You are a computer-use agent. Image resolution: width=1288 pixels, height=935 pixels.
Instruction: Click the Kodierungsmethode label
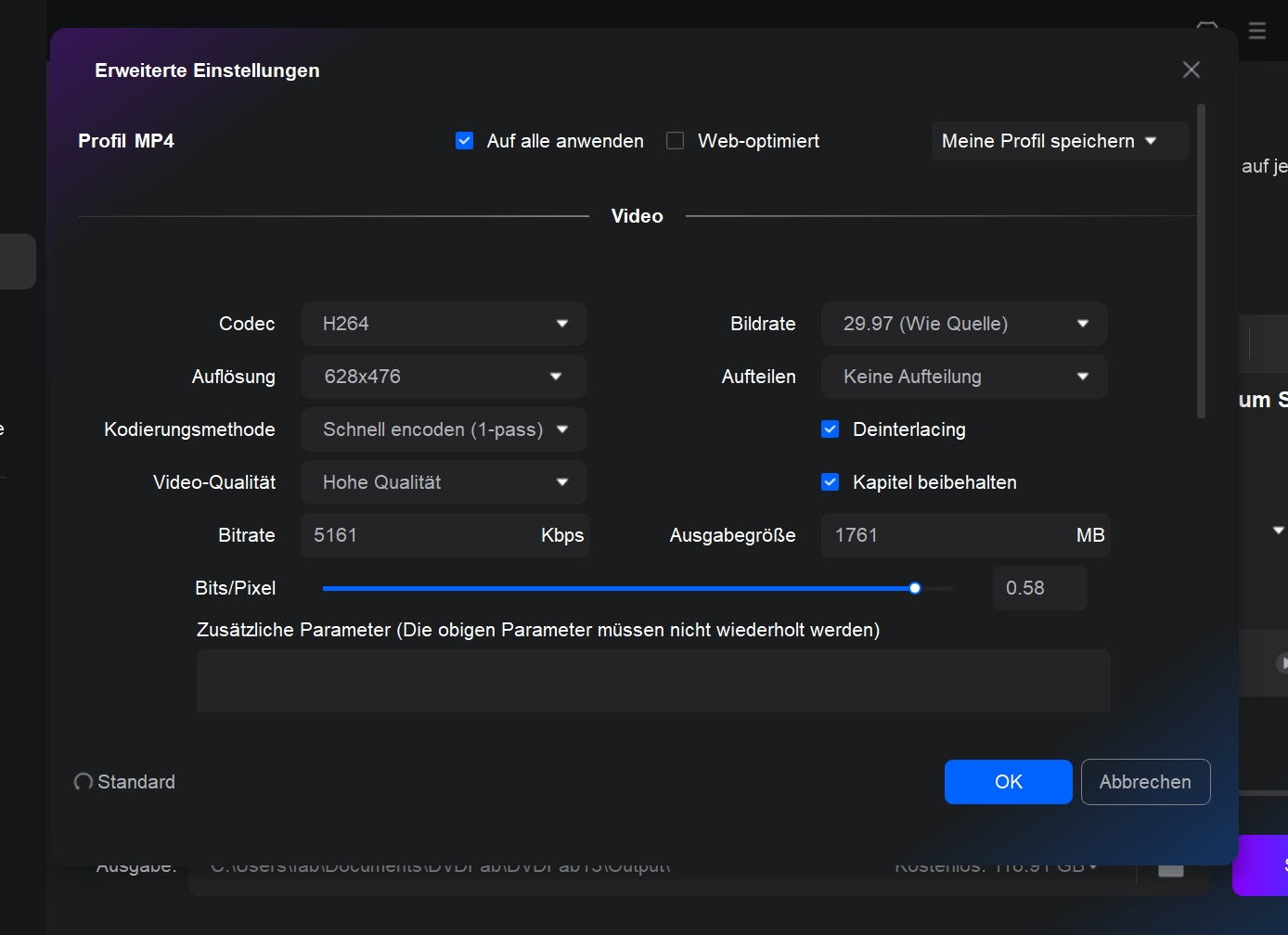coord(189,429)
